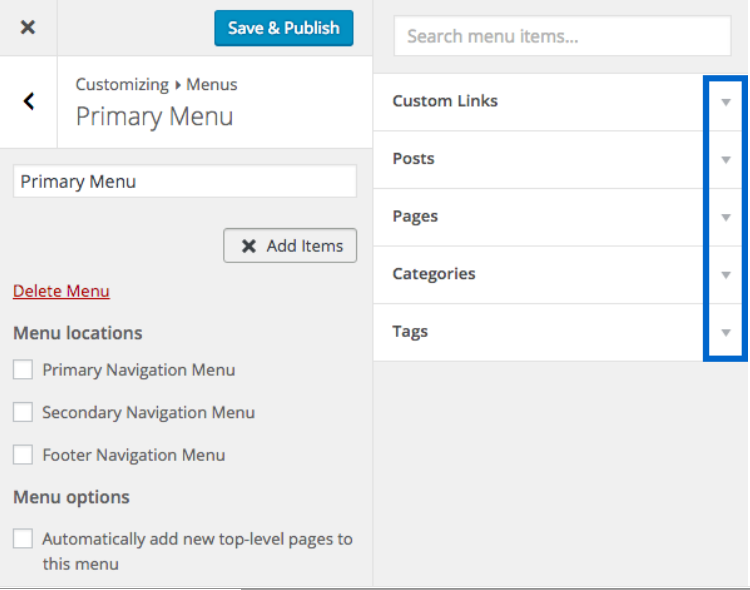
Task: Close the Customizer with the X icon
Action: (x=28, y=27)
